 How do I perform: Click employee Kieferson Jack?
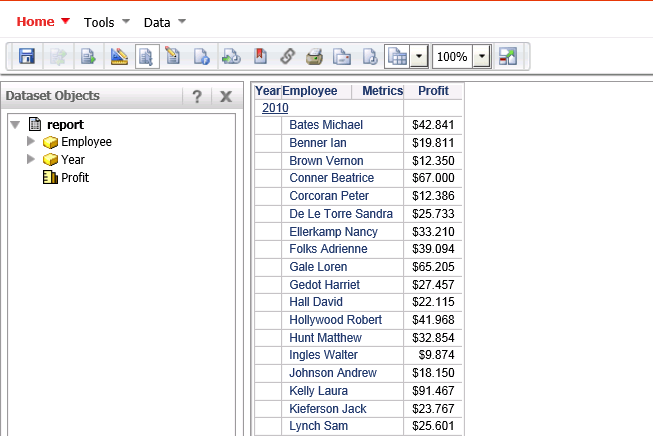coord(328,409)
